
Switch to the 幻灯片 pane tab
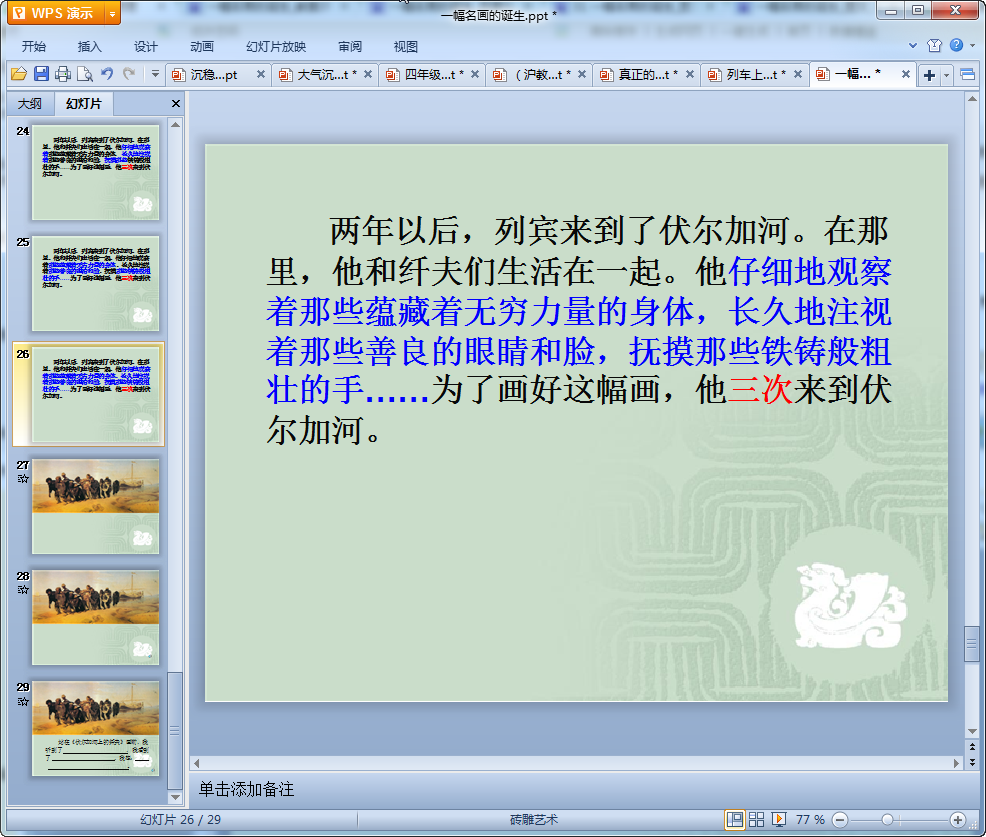point(84,103)
